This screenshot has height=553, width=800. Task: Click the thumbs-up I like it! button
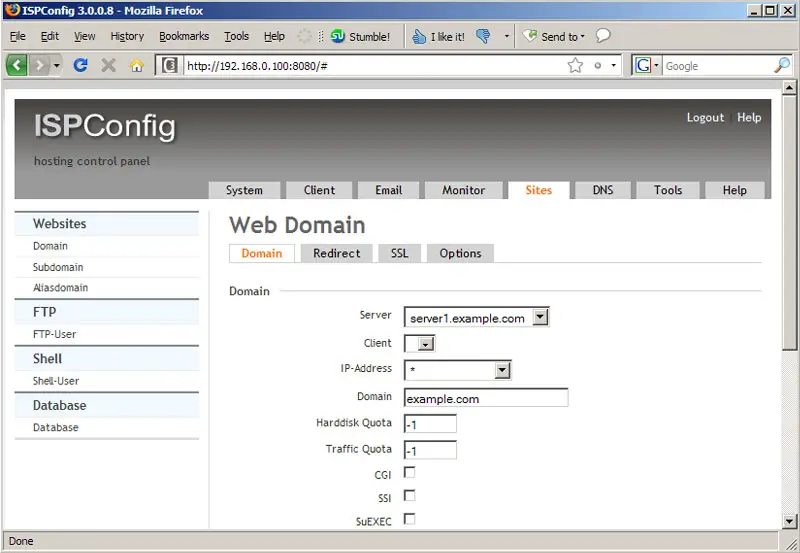(x=439, y=36)
